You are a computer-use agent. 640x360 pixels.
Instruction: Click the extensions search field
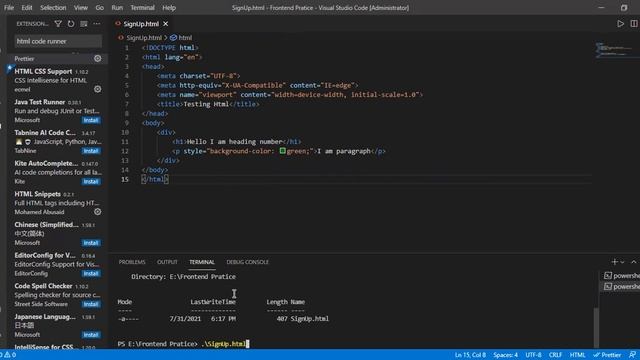[58, 41]
